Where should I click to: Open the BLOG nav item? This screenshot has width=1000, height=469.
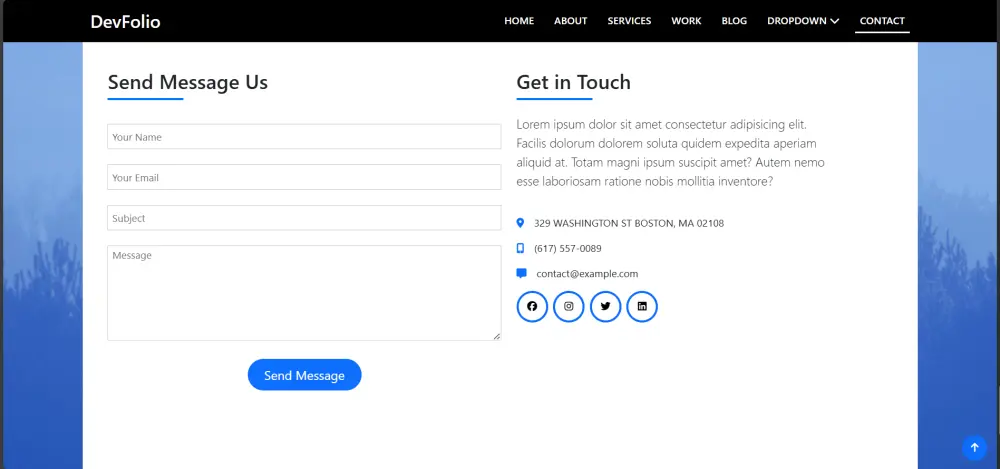(x=734, y=21)
